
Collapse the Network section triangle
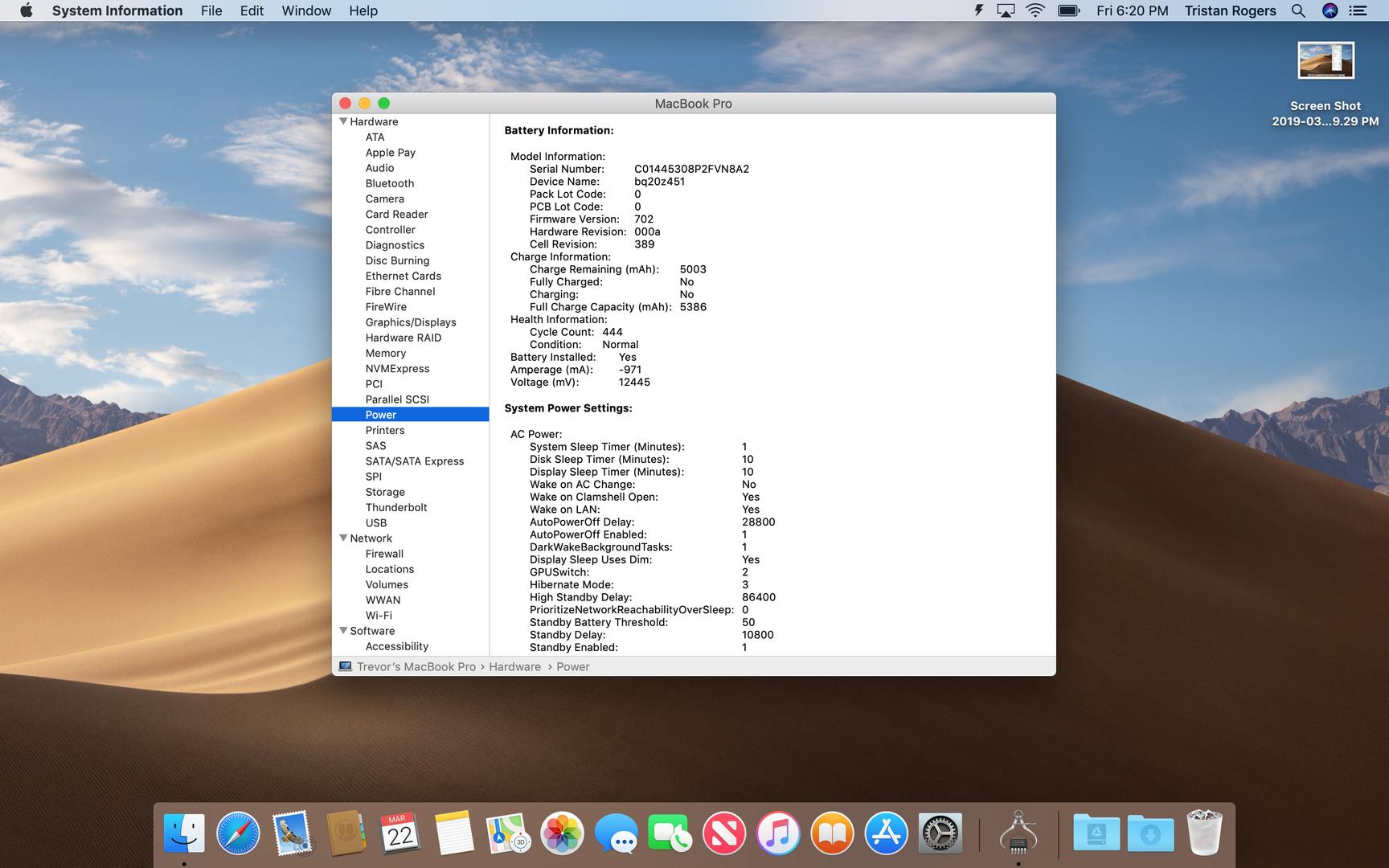(x=343, y=538)
